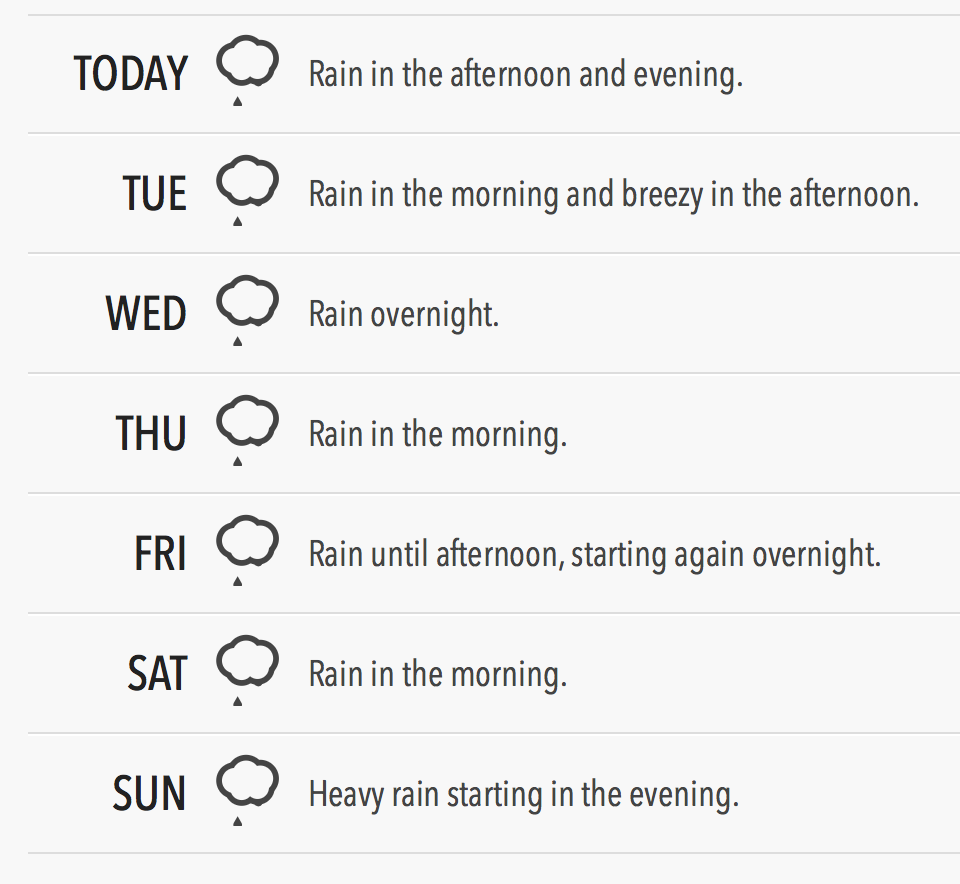
Task: Tap the rain cloud icon beside THU
Action: pyautogui.click(x=247, y=427)
